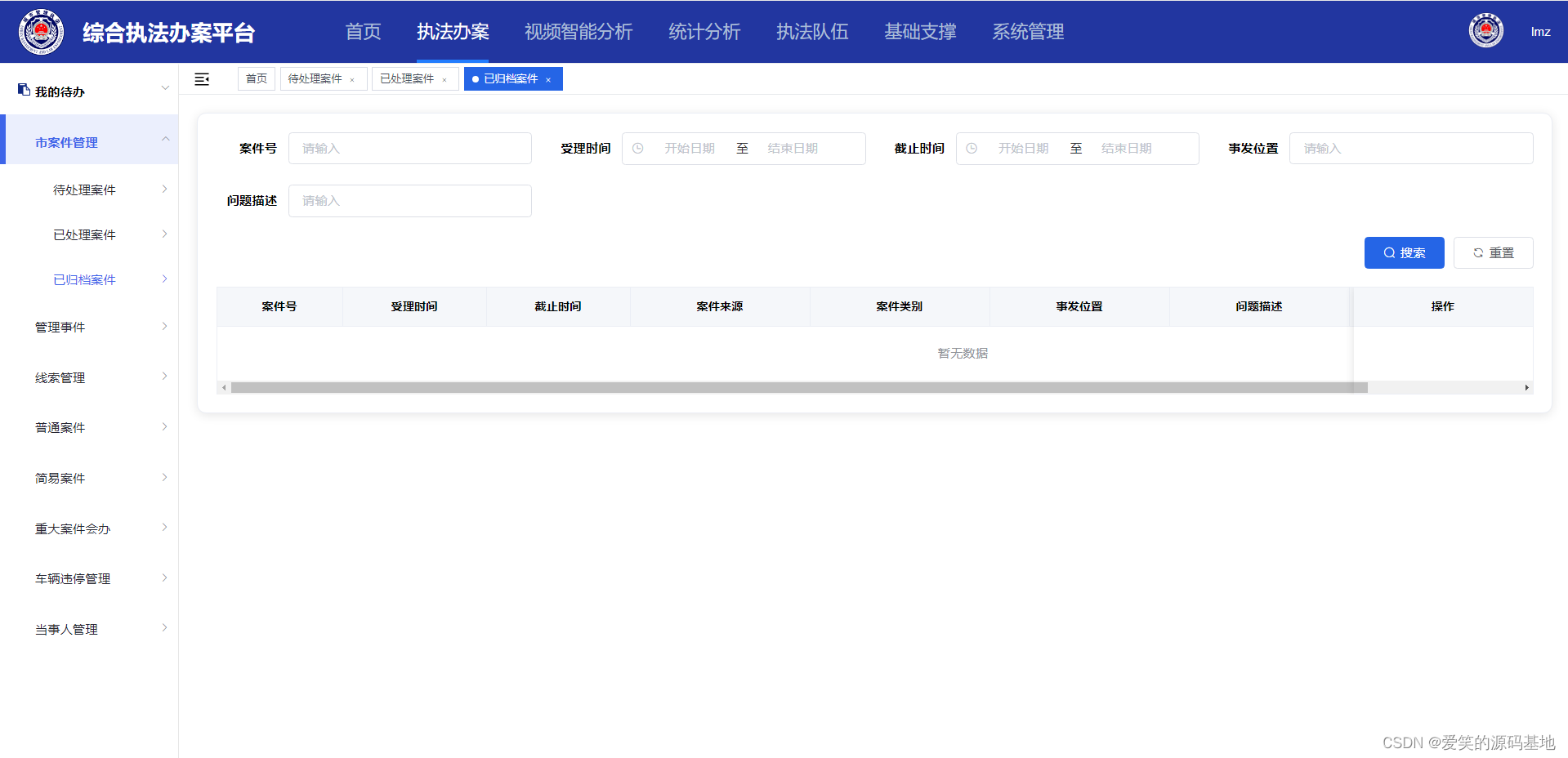
Task: Click the 重置 reset button
Action: pyautogui.click(x=1493, y=253)
